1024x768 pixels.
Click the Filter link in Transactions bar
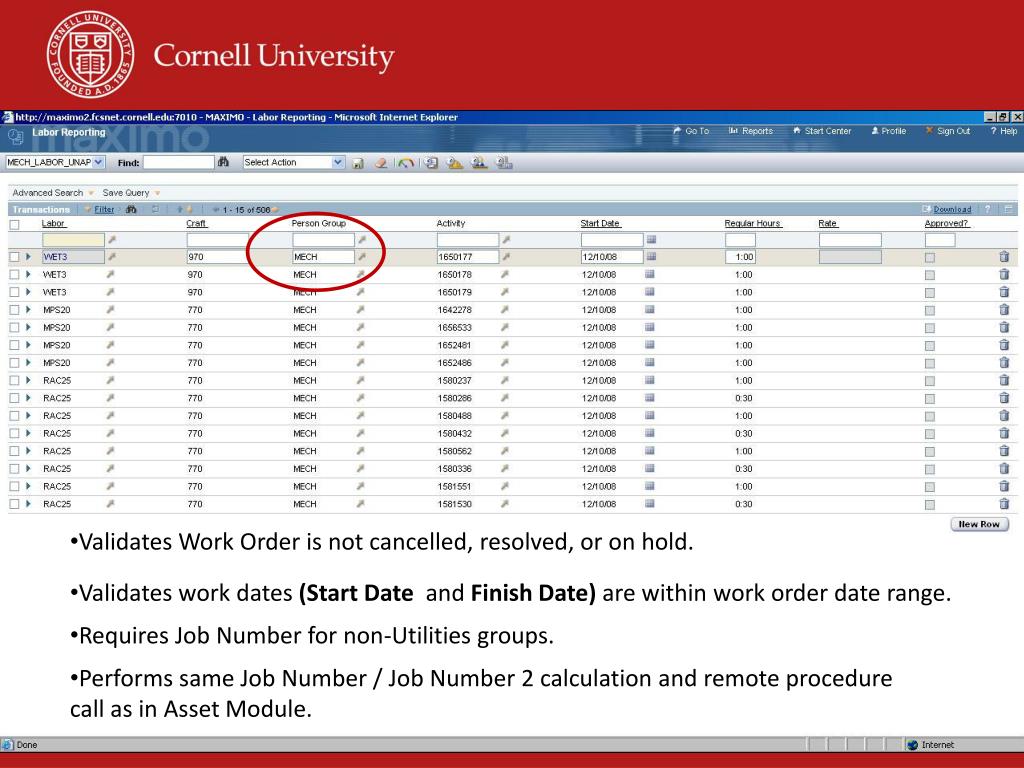click(x=104, y=210)
